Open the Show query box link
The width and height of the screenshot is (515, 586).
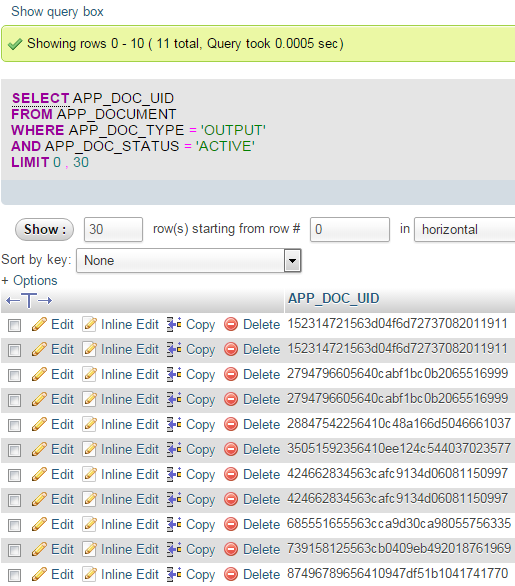point(57,12)
